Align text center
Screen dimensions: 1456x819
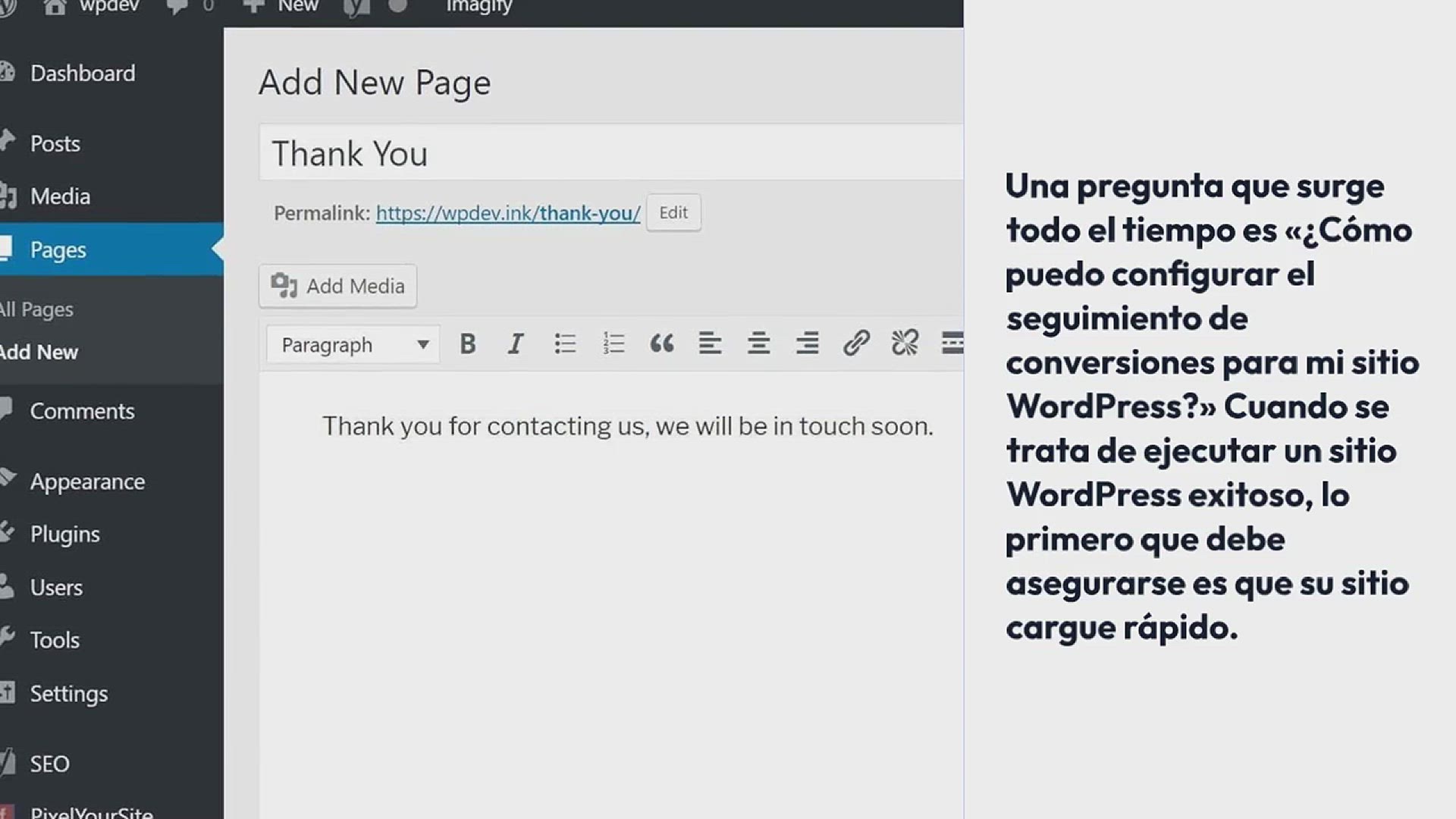click(758, 344)
